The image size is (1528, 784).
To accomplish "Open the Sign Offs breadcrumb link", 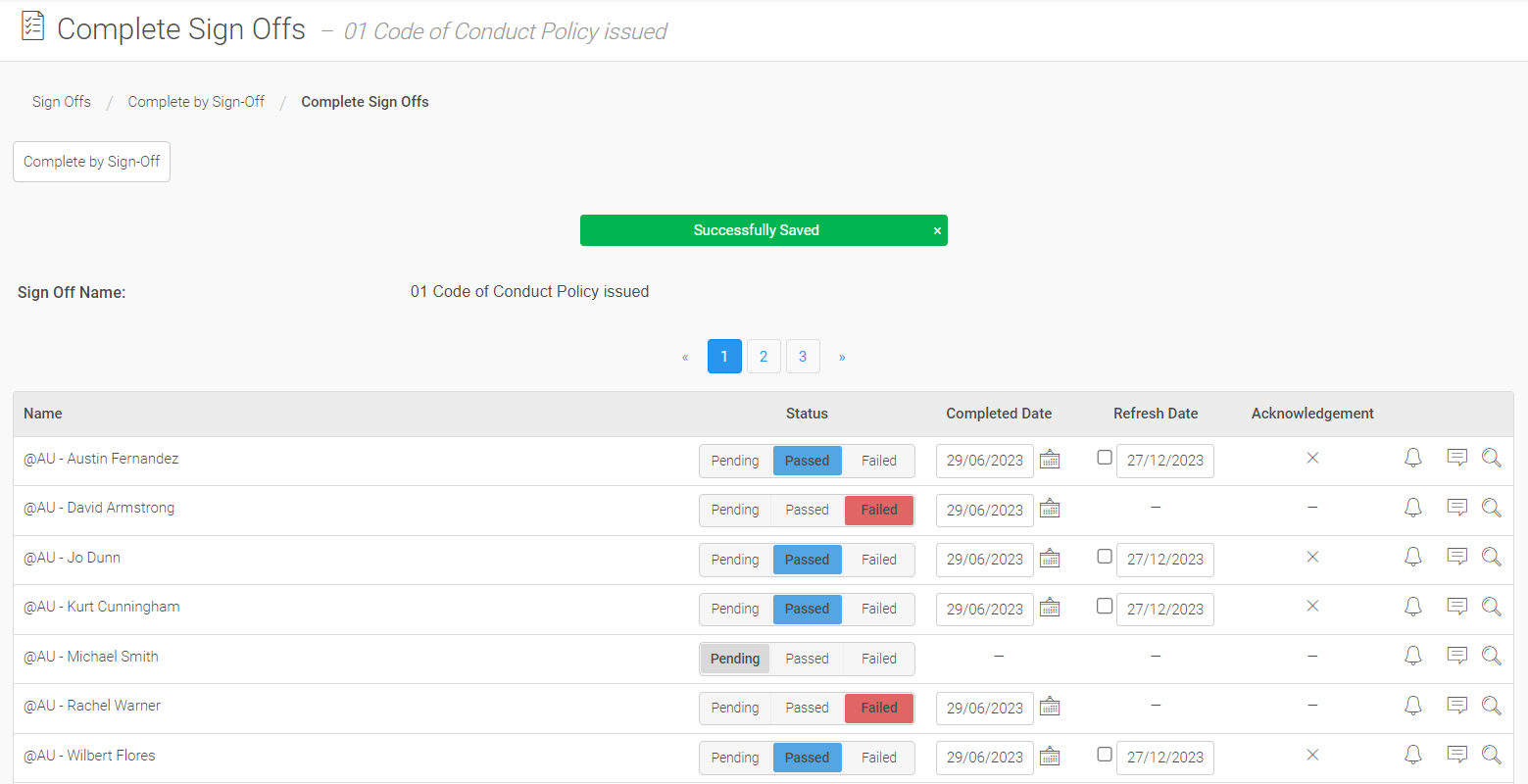I will click(61, 102).
